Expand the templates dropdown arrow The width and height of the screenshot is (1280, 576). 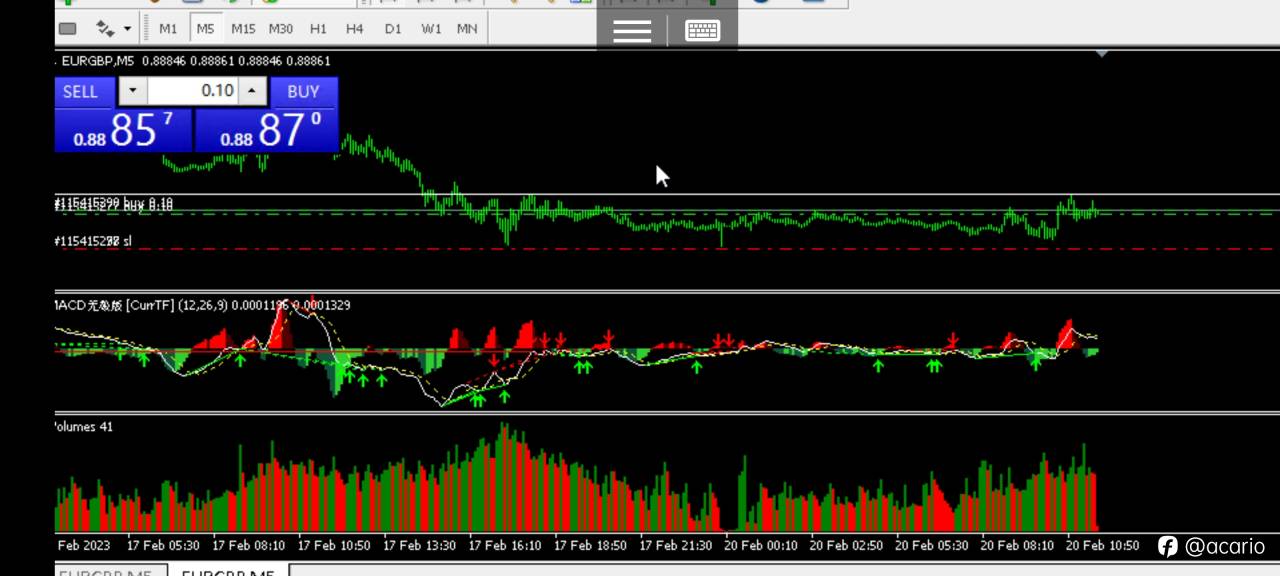(x=127, y=29)
